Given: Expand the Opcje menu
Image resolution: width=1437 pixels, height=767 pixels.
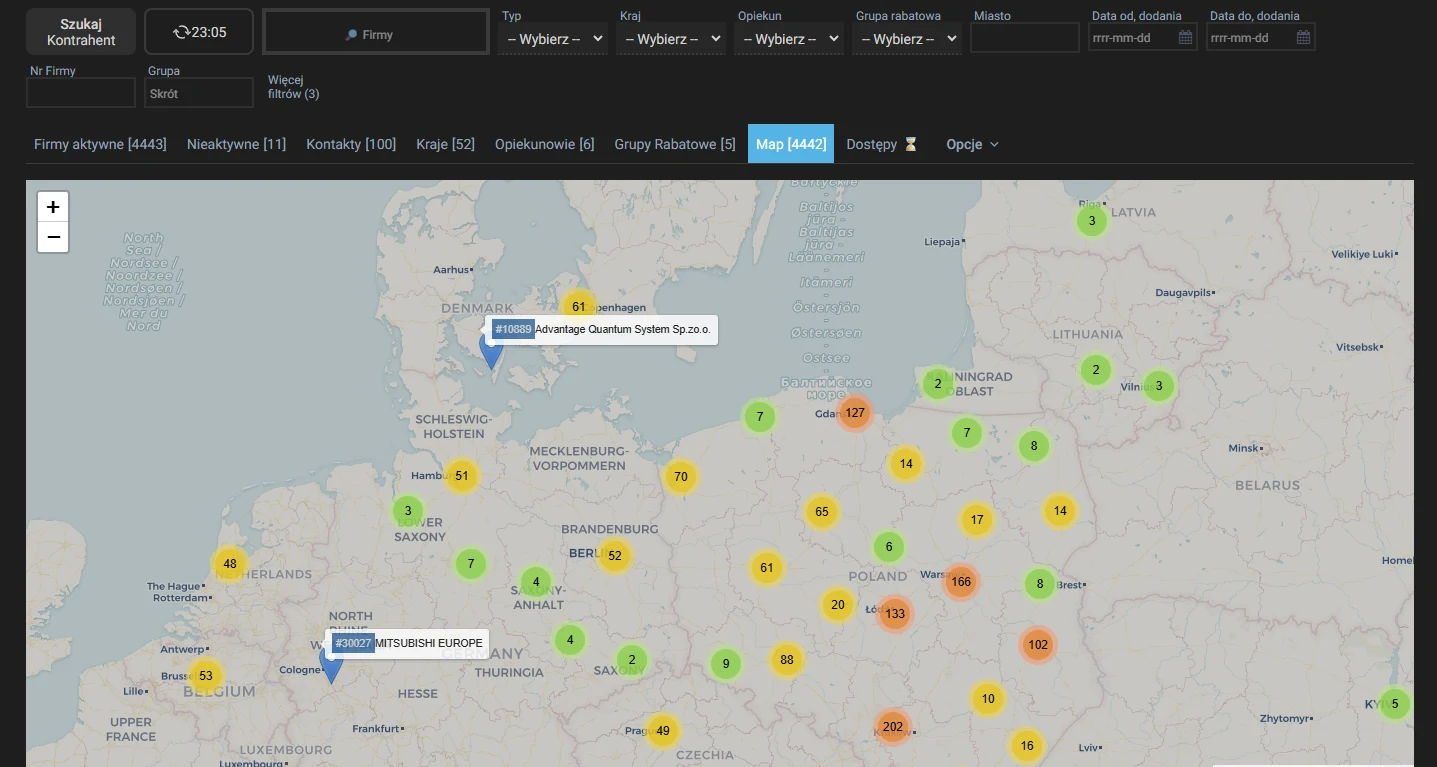Looking at the screenshot, I should coord(972,144).
